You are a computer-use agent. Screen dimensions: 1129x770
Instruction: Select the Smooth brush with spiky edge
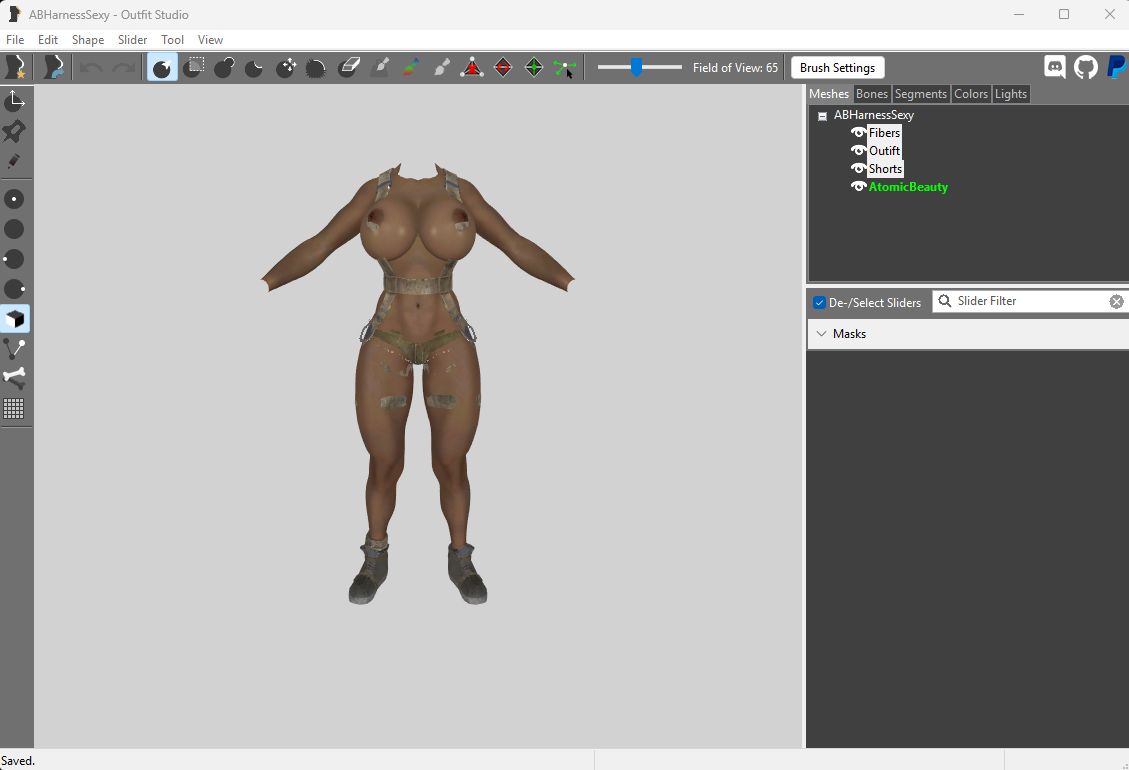pyautogui.click(x=316, y=68)
